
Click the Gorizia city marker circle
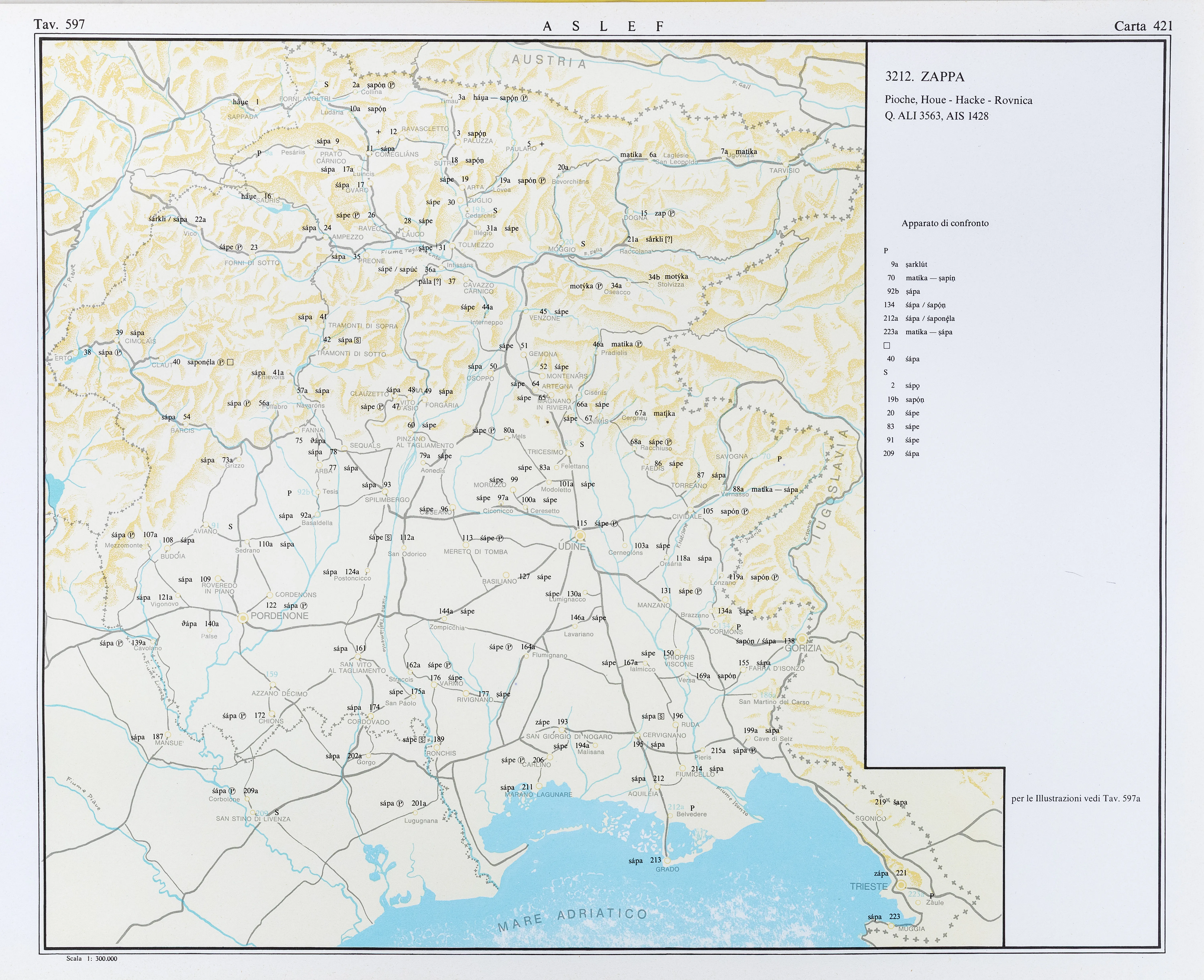click(x=802, y=639)
